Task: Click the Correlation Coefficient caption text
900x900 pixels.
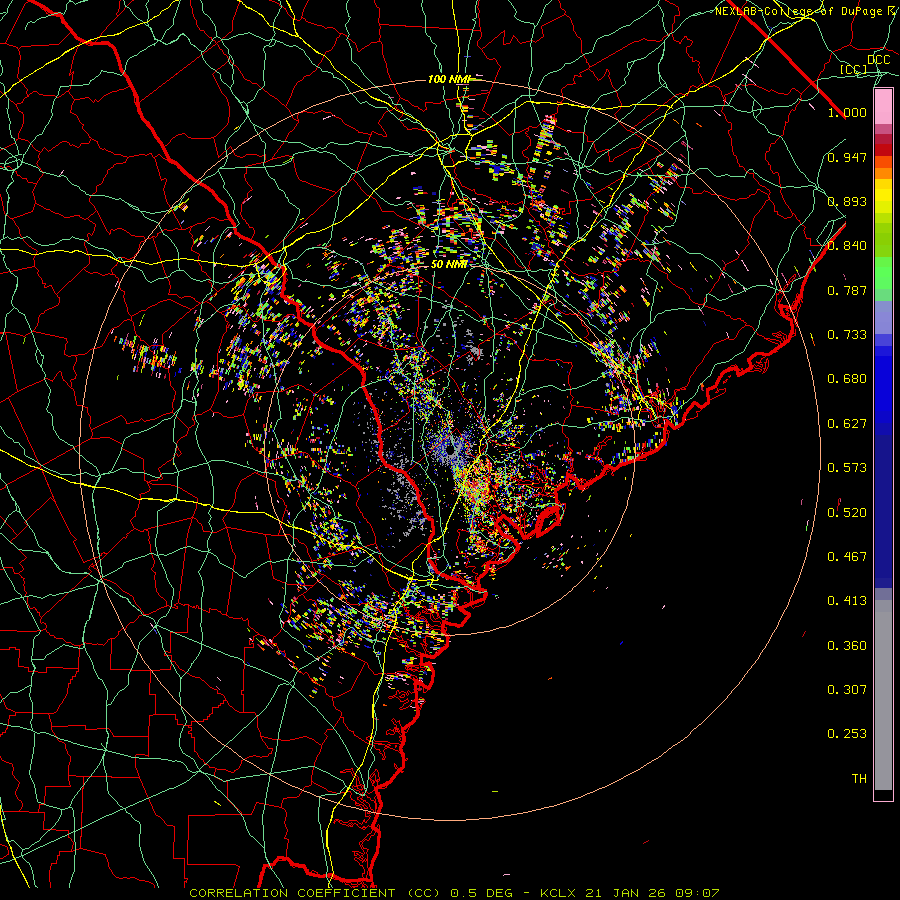Action: (x=454, y=893)
